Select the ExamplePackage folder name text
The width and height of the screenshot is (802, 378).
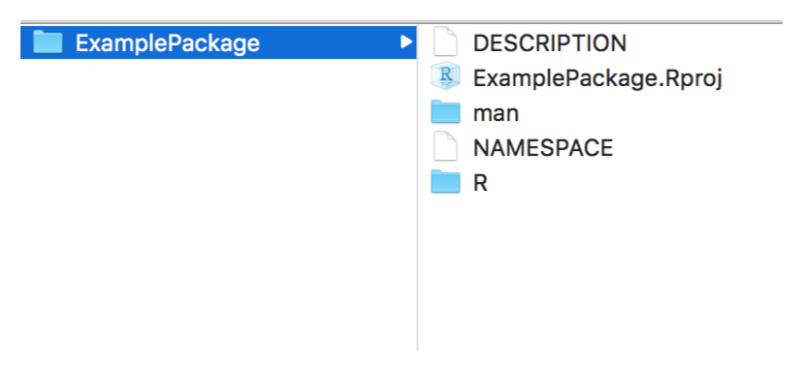tap(168, 43)
